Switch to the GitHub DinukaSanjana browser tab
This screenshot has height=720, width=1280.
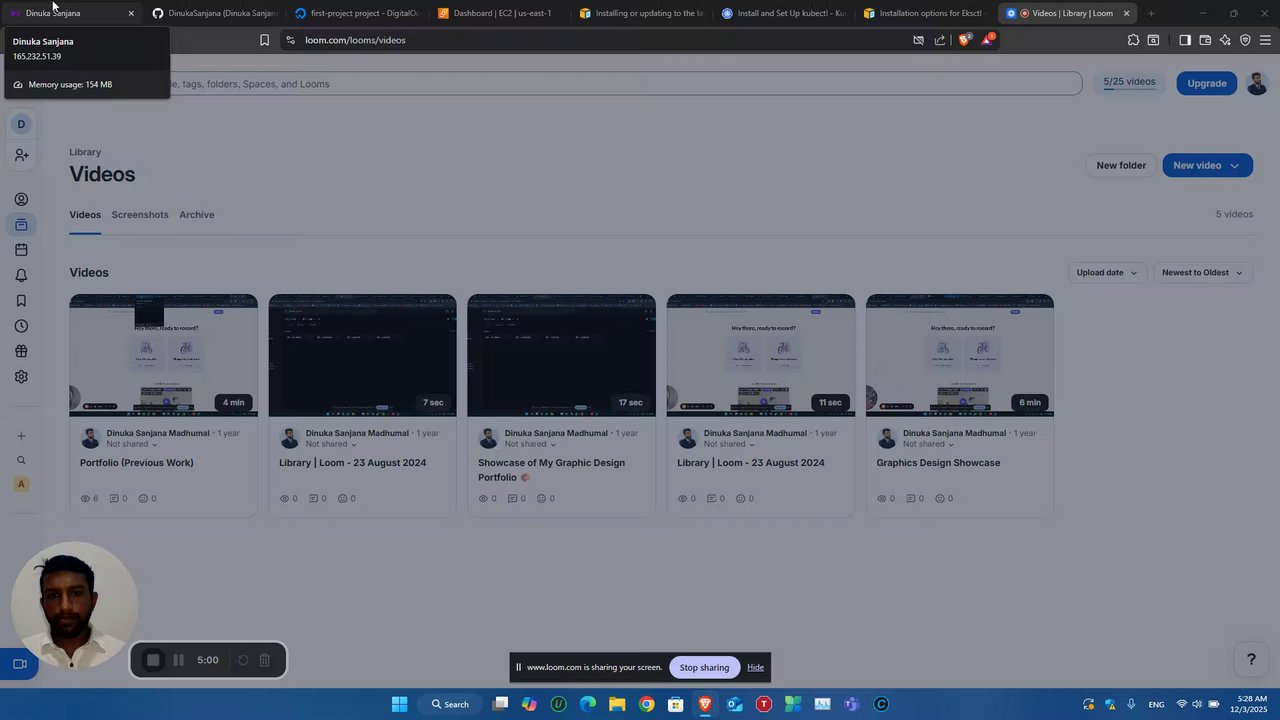click(x=214, y=13)
